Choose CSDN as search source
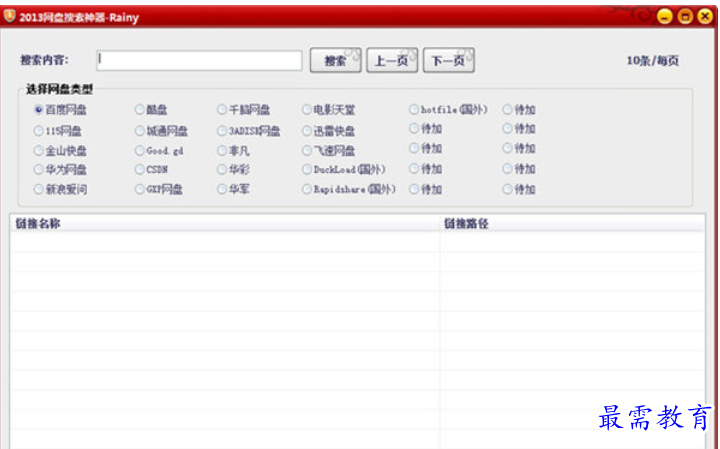This screenshot has width=720, height=449. click(152, 170)
